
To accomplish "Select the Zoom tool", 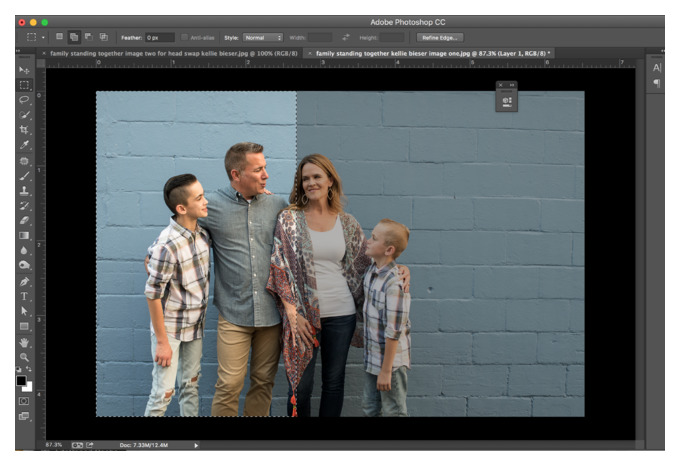I will click(x=24, y=357).
